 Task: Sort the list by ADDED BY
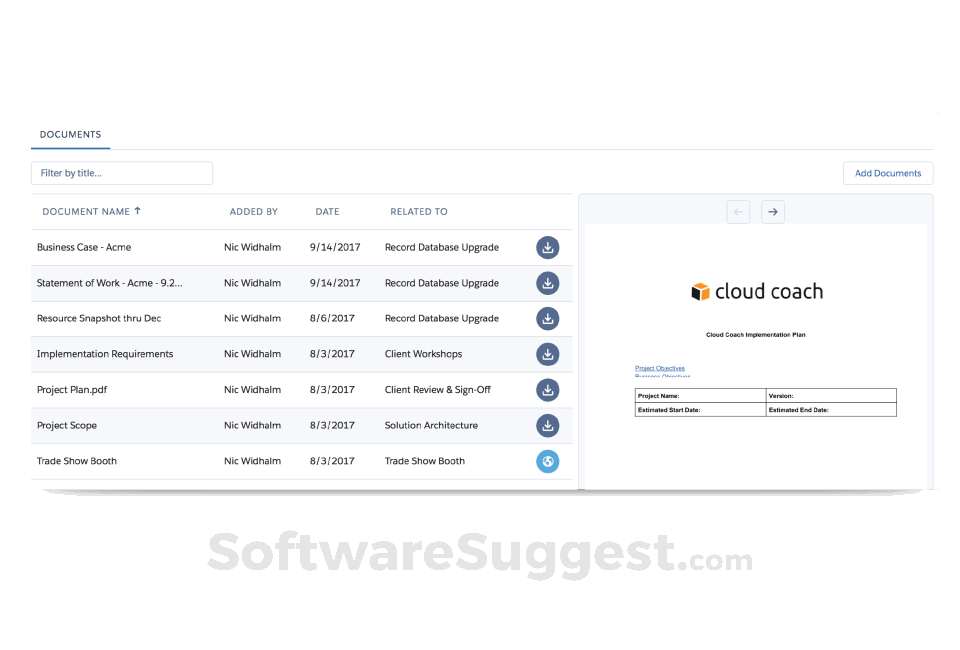[x=253, y=211]
